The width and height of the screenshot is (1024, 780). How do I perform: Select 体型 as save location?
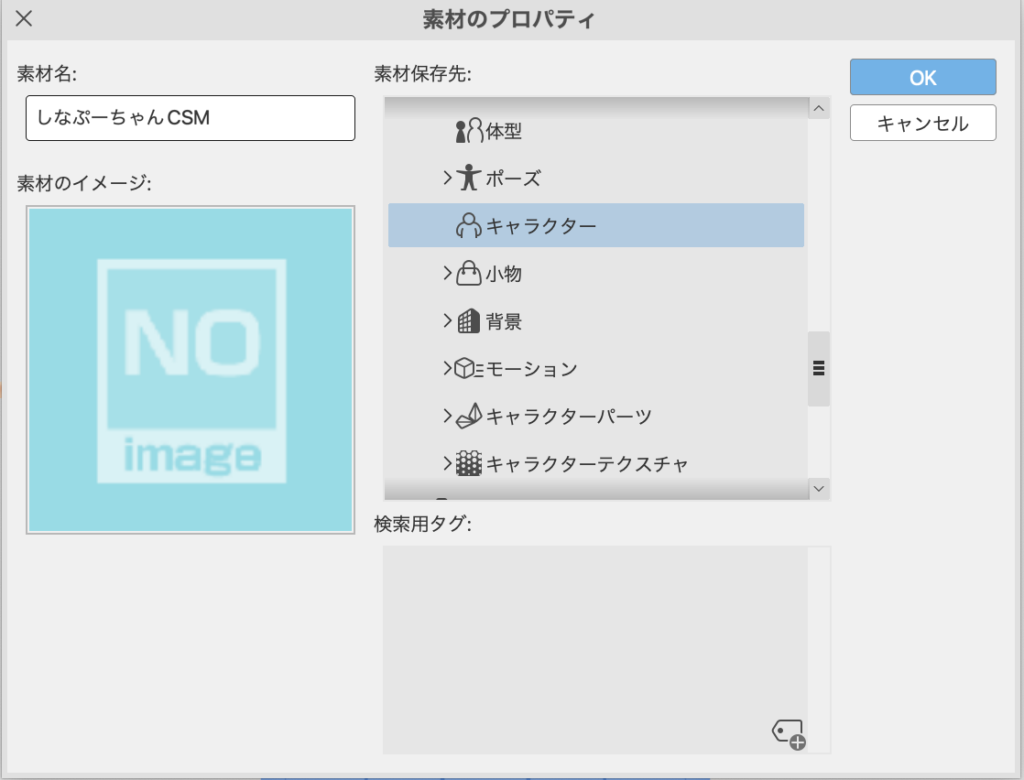(596, 131)
